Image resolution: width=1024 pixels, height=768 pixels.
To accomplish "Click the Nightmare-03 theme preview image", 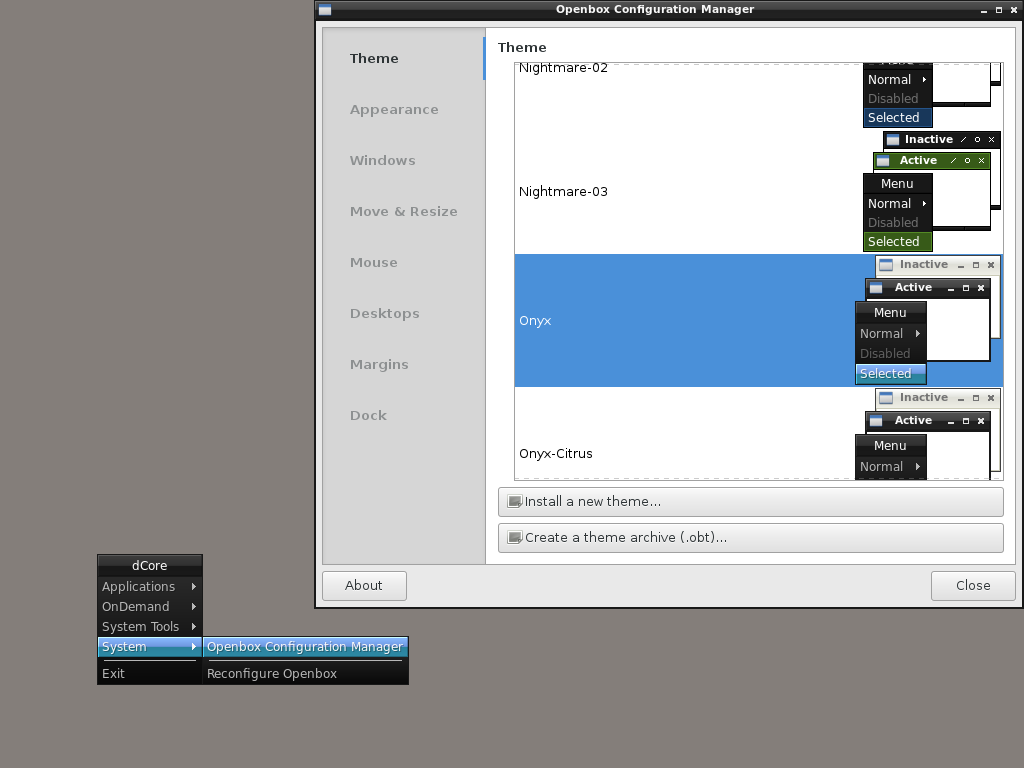I will tap(931, 191).
